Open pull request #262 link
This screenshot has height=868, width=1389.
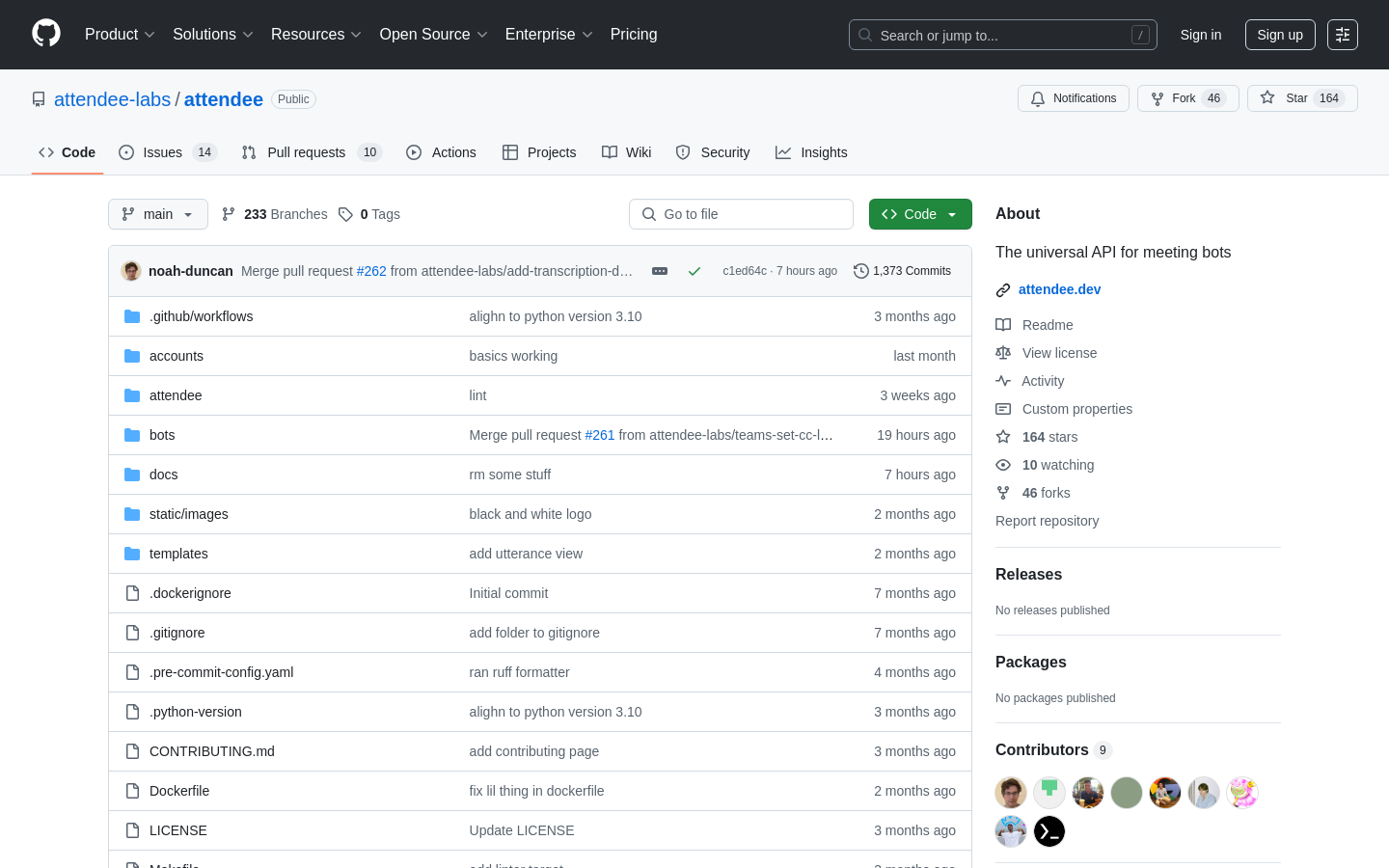[x=371, y=271]
